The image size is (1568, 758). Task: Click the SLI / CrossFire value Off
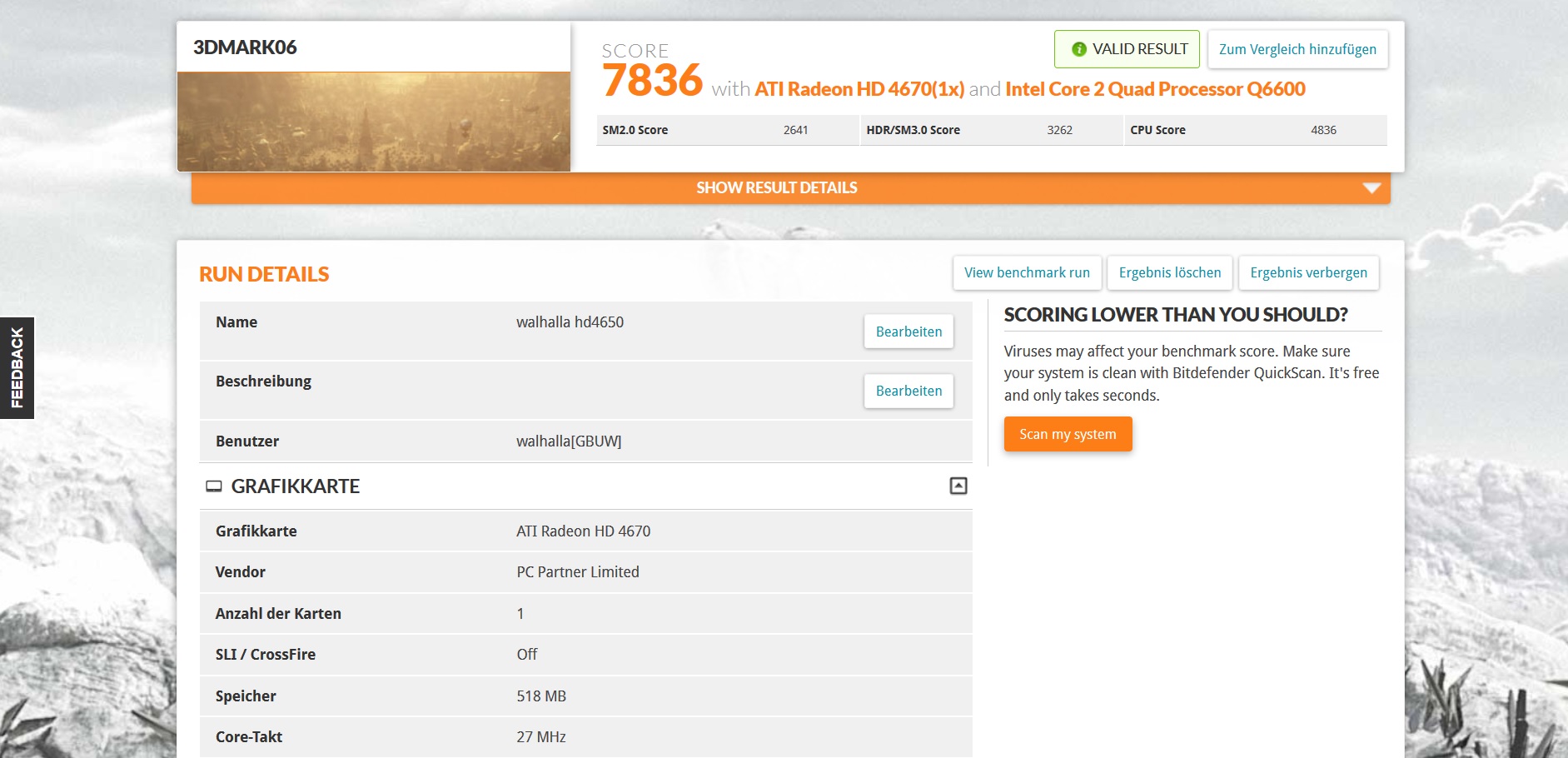pyautogui.click(x=527, y=655)
